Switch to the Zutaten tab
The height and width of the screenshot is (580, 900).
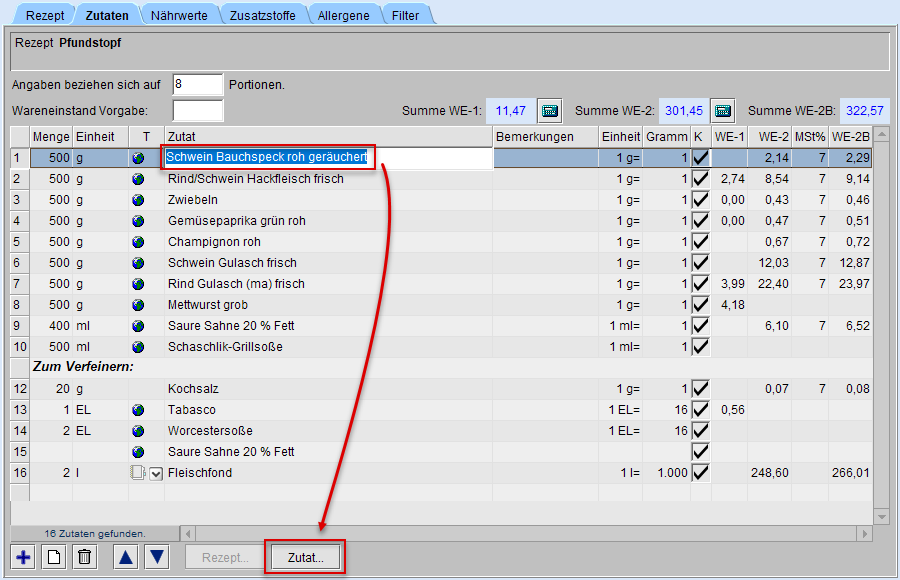tap(107, 16)
